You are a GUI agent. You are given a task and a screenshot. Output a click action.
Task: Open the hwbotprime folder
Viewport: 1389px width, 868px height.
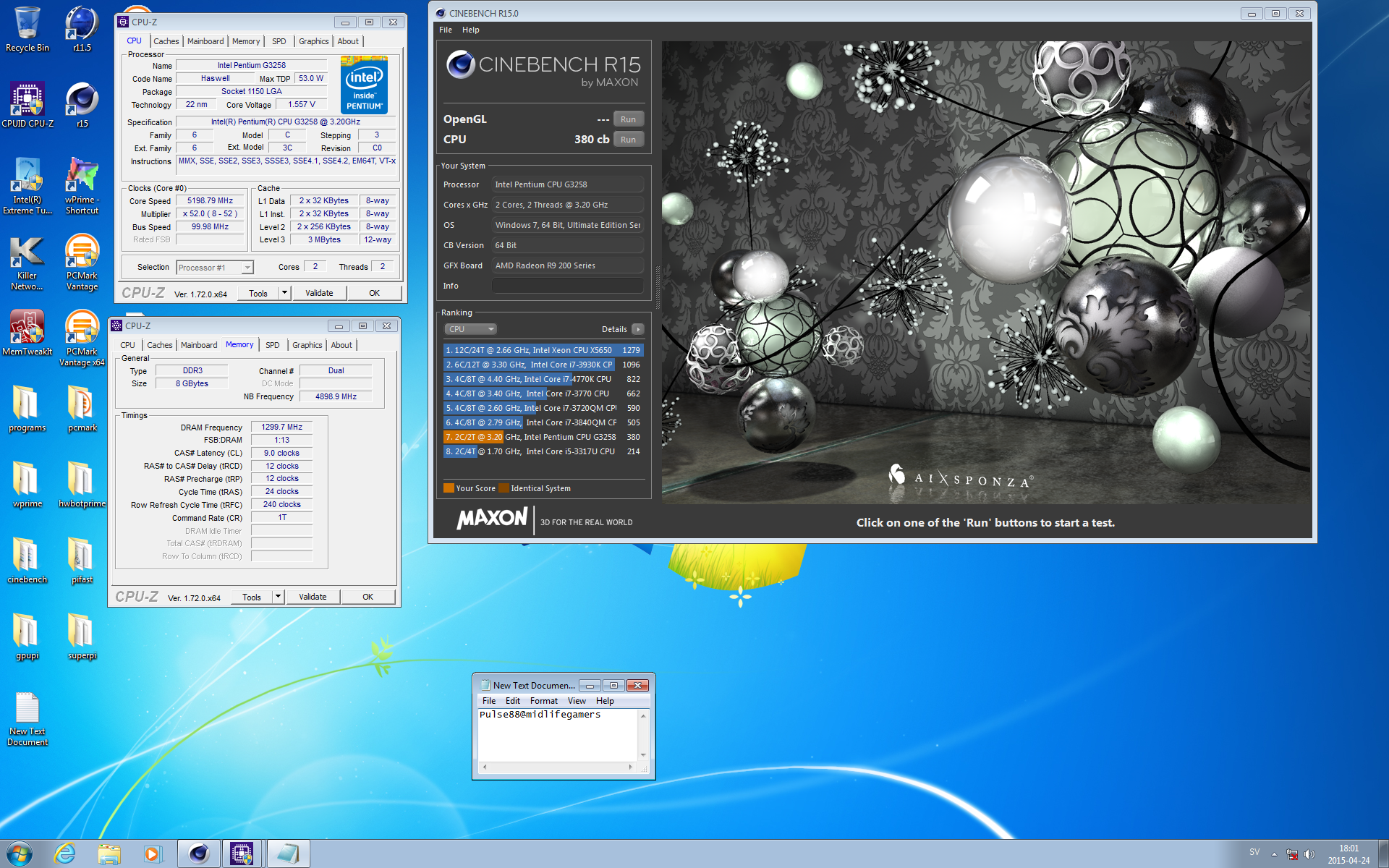[82, 485]
